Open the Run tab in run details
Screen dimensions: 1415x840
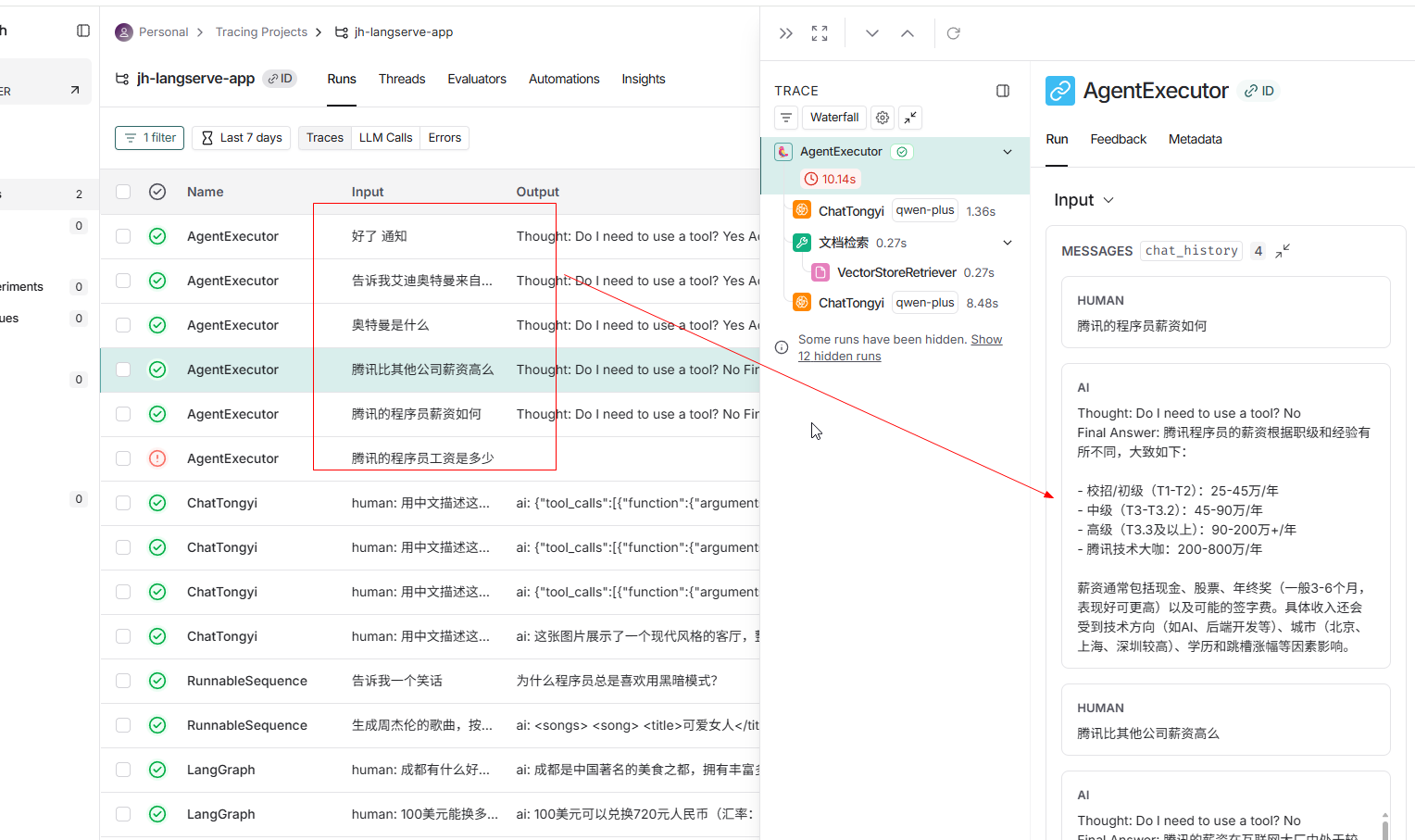pyautogui.click(x=1057, y=139)
